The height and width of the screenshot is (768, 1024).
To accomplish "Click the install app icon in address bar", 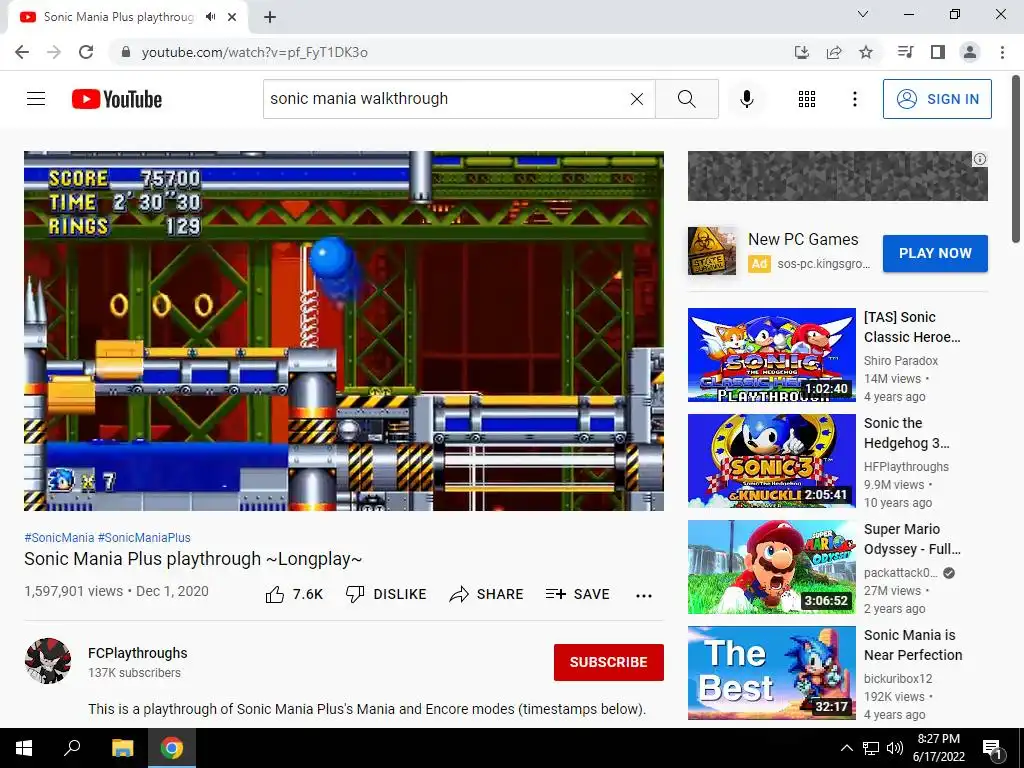I will [x=802, y=52].
